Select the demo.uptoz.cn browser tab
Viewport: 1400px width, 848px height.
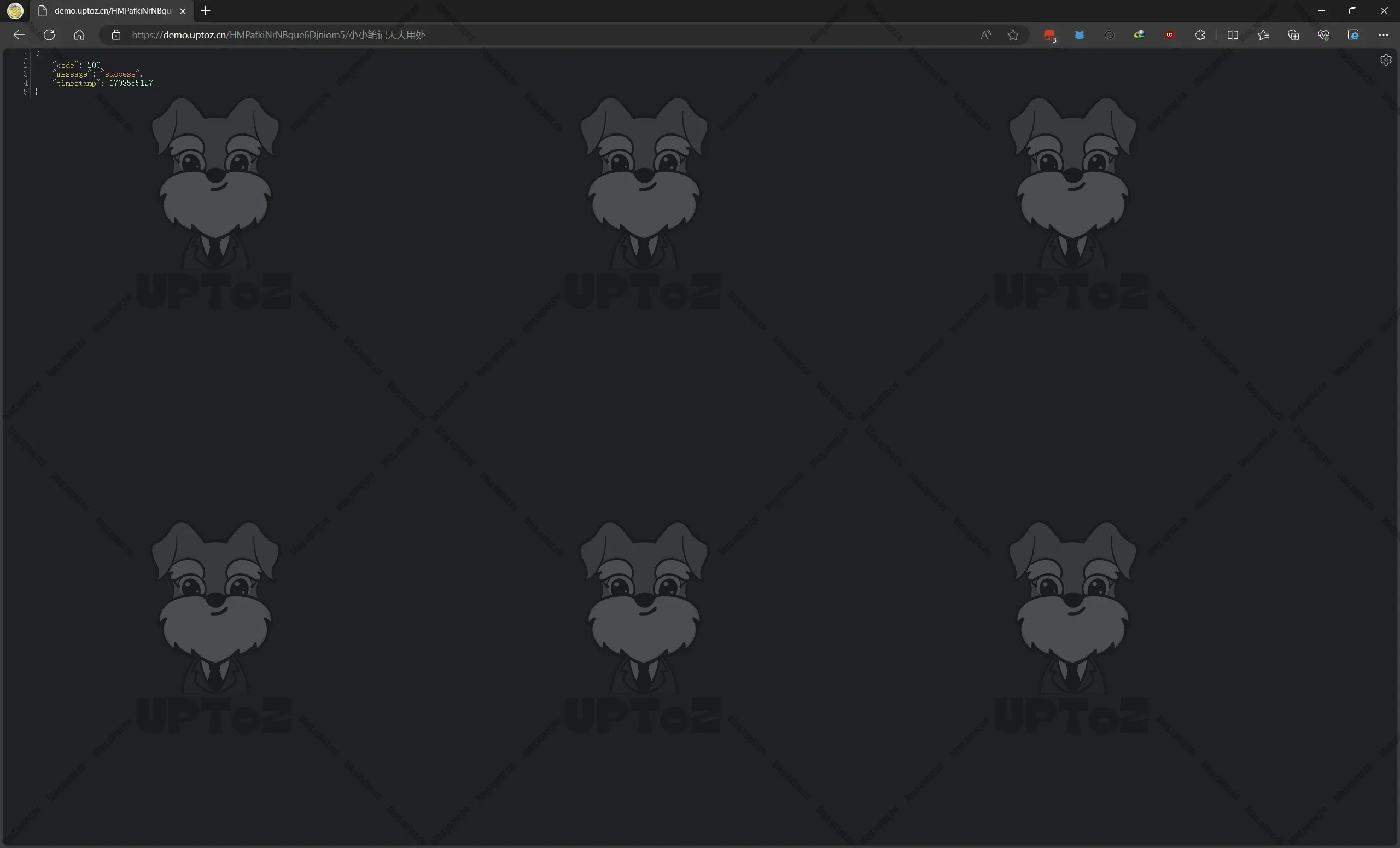[112, 11]
